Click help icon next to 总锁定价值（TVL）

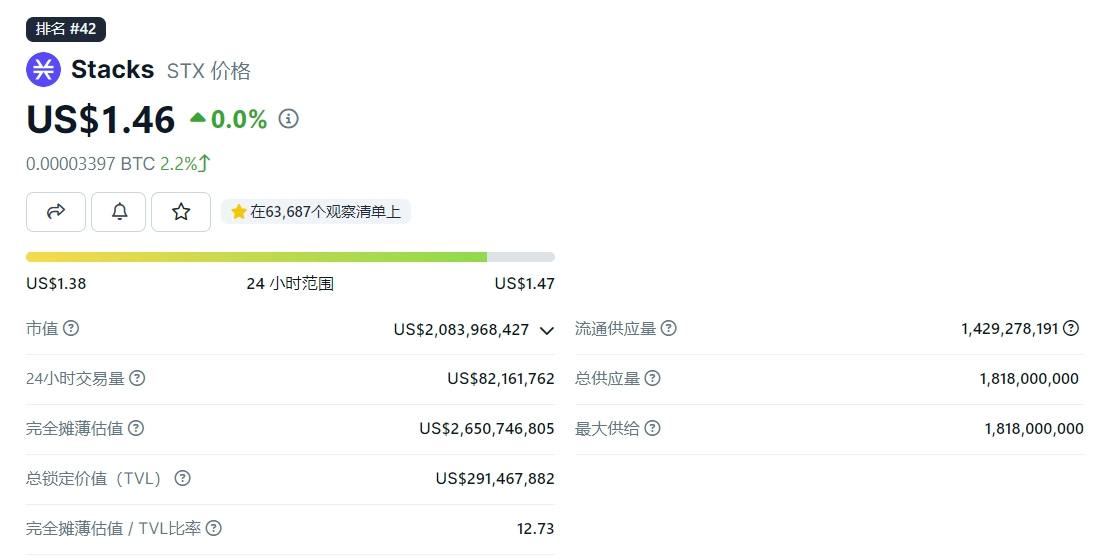click(182, 478)
